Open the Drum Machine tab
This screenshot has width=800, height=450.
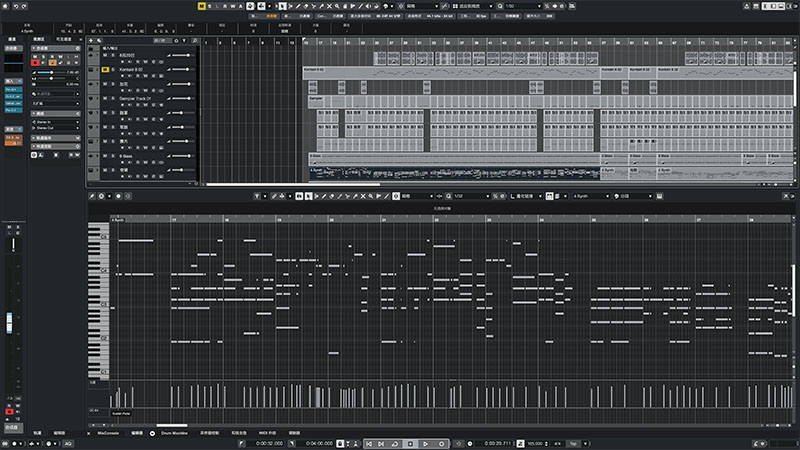174,433
